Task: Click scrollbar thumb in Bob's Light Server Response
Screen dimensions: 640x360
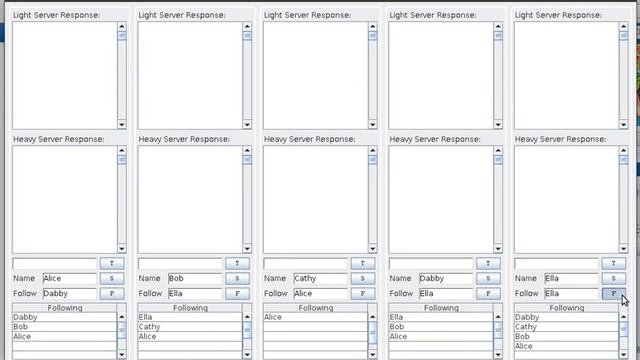Action: [x=247, y=36]
